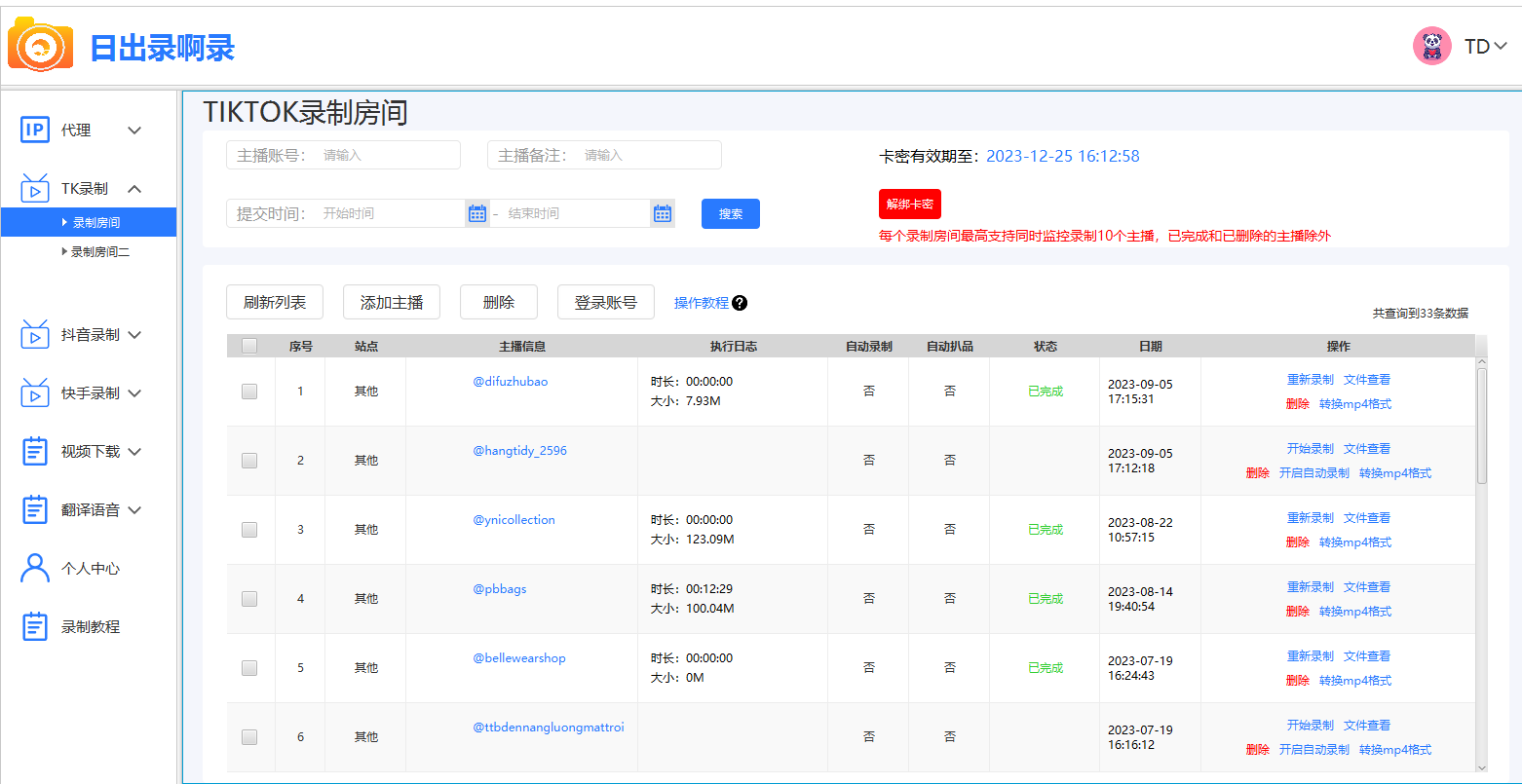Click 开始录制 for @ttbdennangluongmattroi
The height and width of the screenshot is (784, 1522).
pyautogui.click(x=1311, y=726)
